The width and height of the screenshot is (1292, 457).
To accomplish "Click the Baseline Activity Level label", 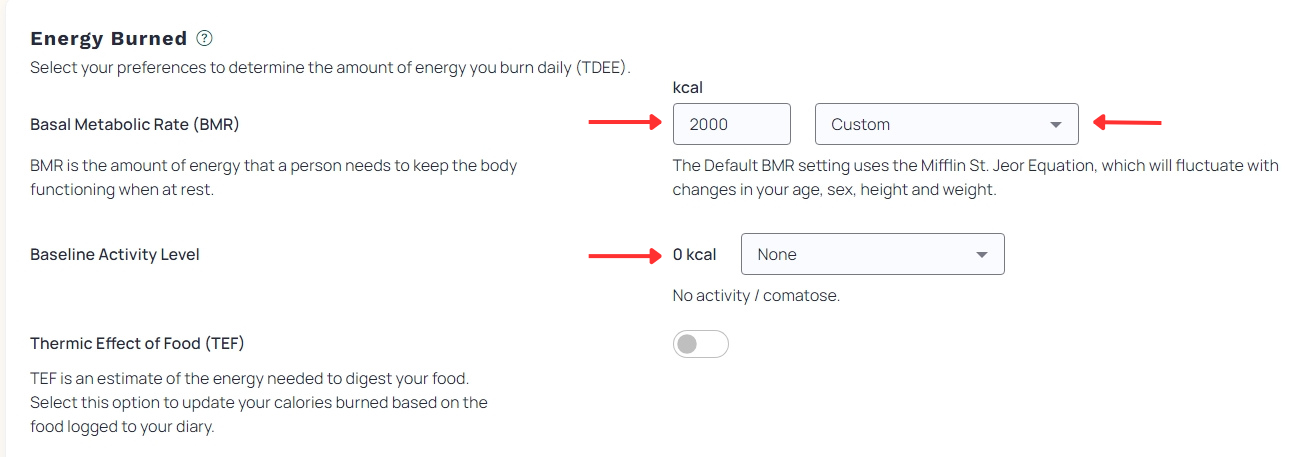I will click(x=115, y=255).
